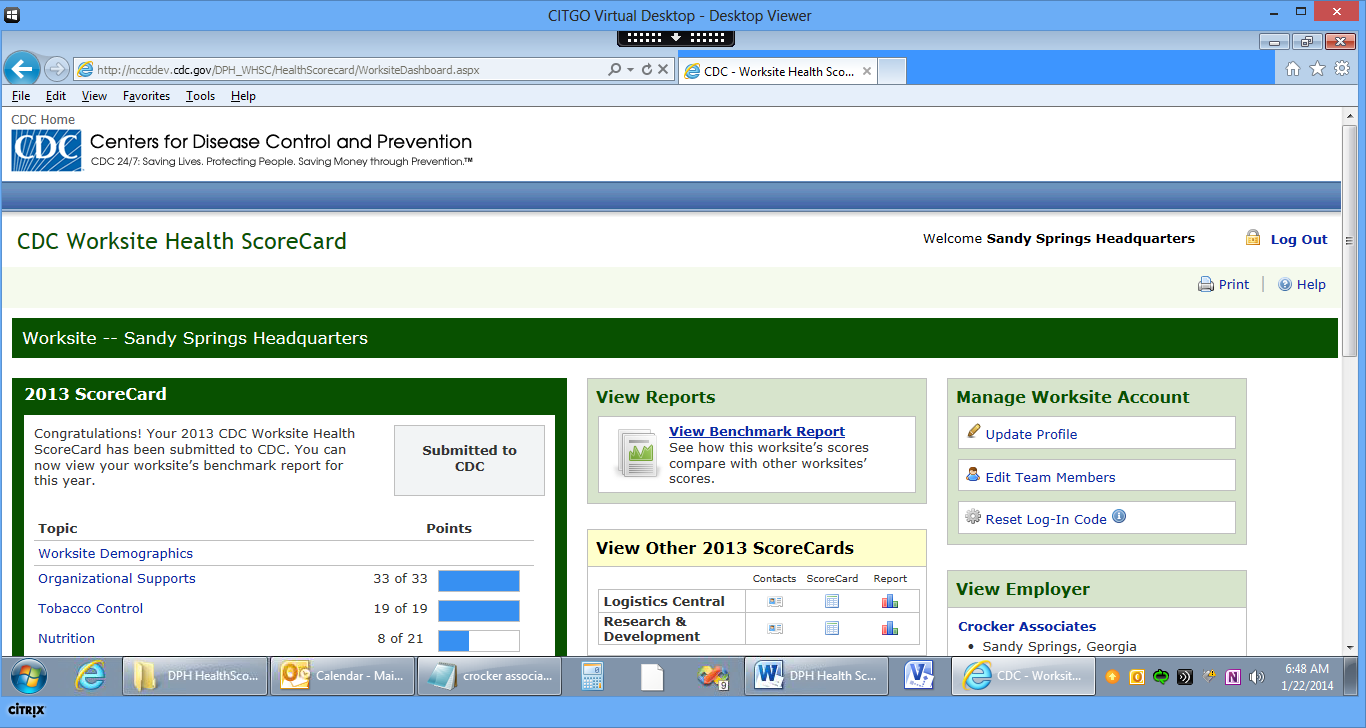Open the Favorites menu
The width and height of the screenshot is (1366, 728).
(x=147, y=96)
